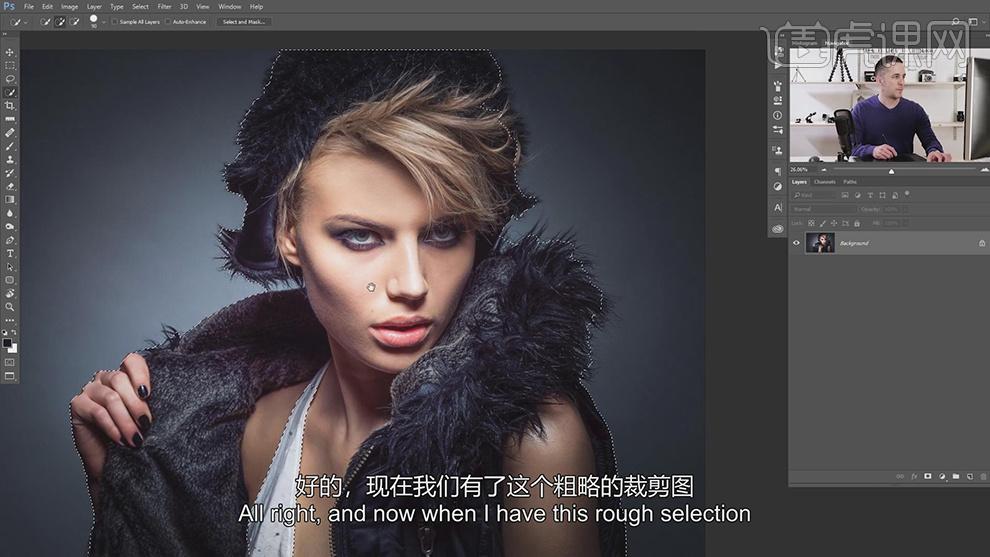The image size is (990, 557).
Task: Click New Selection brush mode icon
Action: (45, 21)
